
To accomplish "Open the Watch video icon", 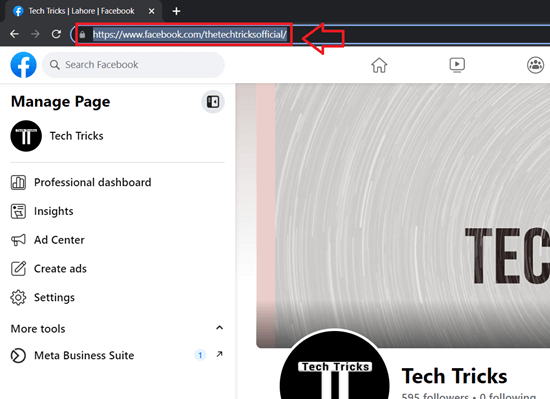I will pos(457,65).
